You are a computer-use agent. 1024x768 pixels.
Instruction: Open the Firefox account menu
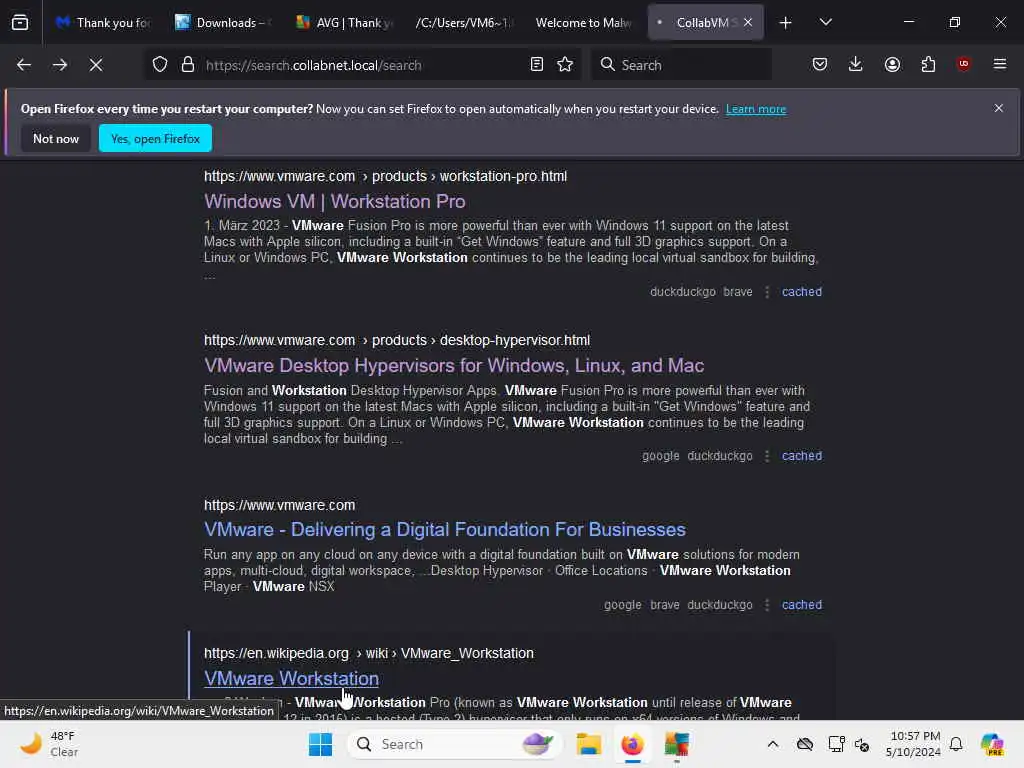coord(892,65)
